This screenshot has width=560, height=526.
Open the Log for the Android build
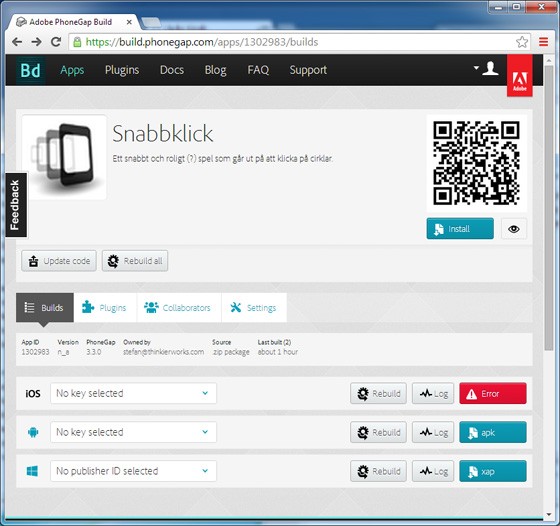point(433,432)
